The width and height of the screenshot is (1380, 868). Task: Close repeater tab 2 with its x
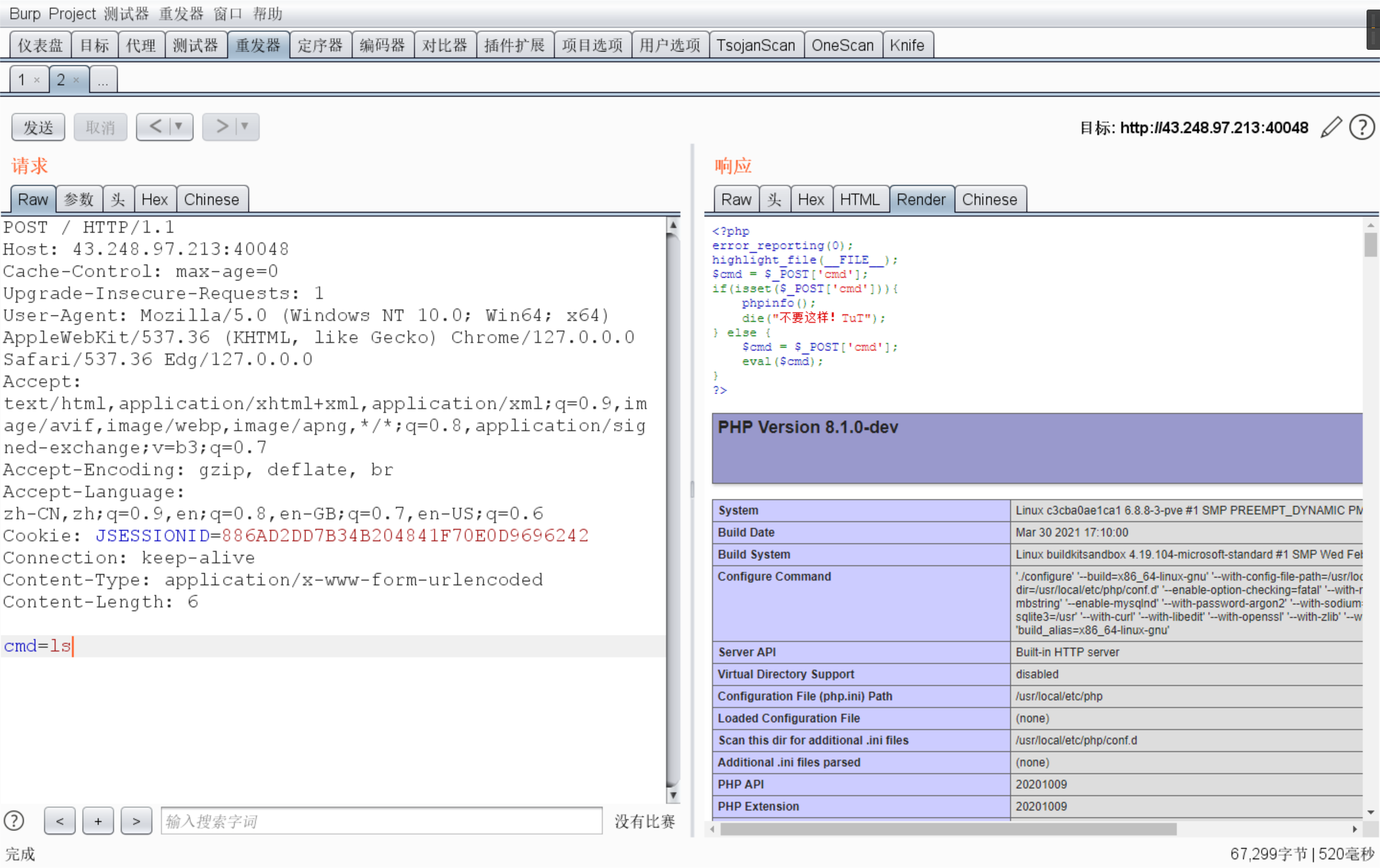(x=76, y=80)
